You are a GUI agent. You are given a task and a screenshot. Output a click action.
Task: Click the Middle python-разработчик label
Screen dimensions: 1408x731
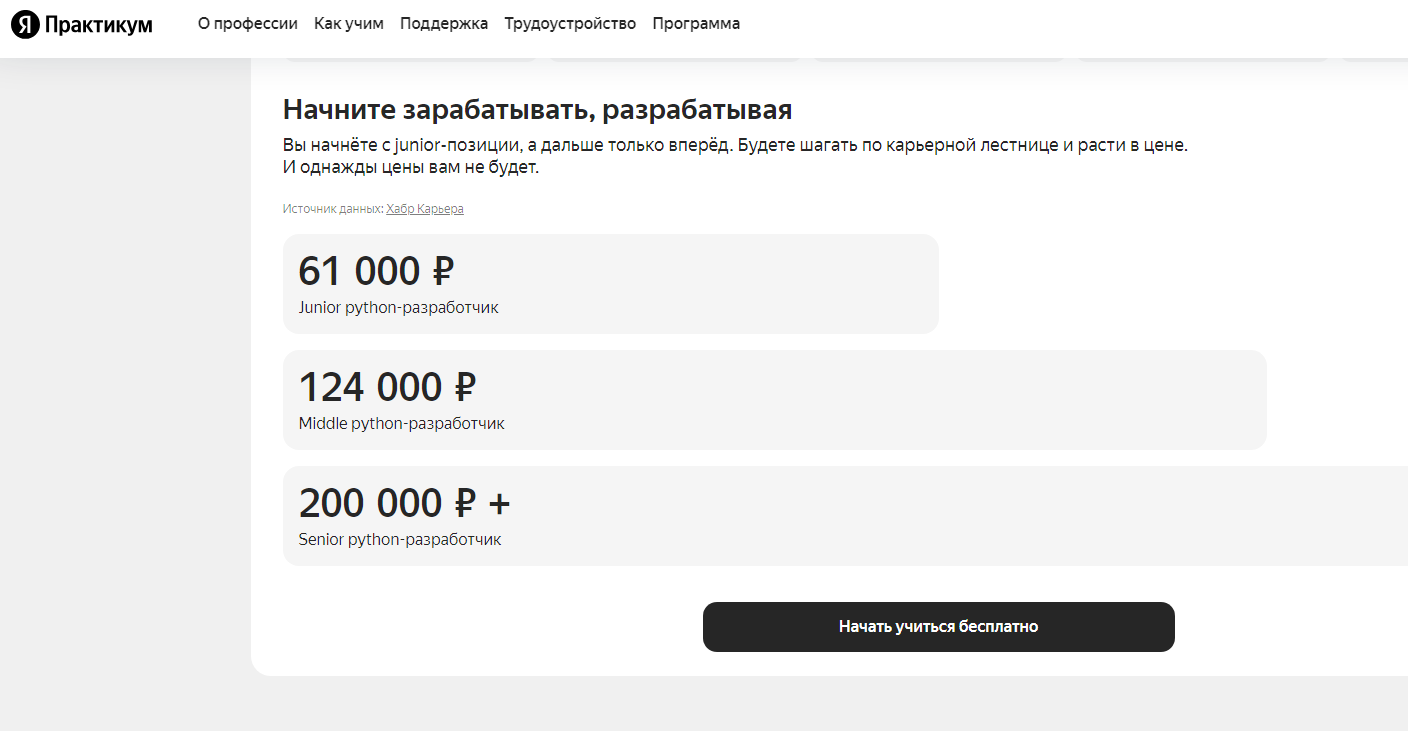401,424
